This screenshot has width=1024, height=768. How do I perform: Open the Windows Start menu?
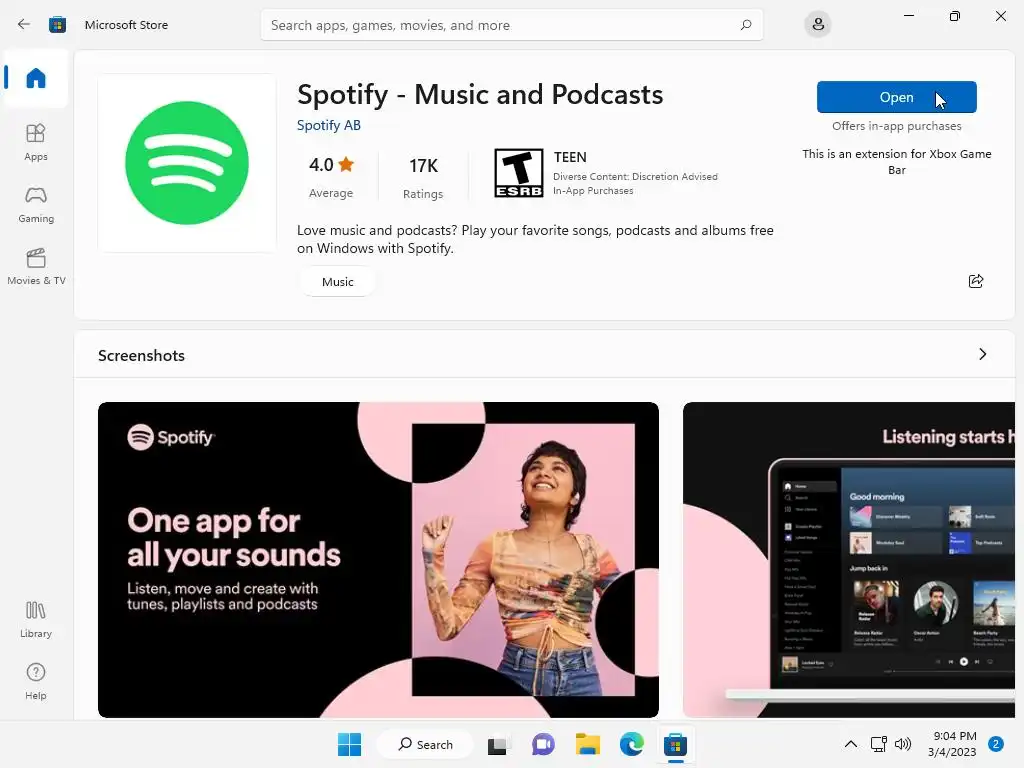(x=349, y=744)
